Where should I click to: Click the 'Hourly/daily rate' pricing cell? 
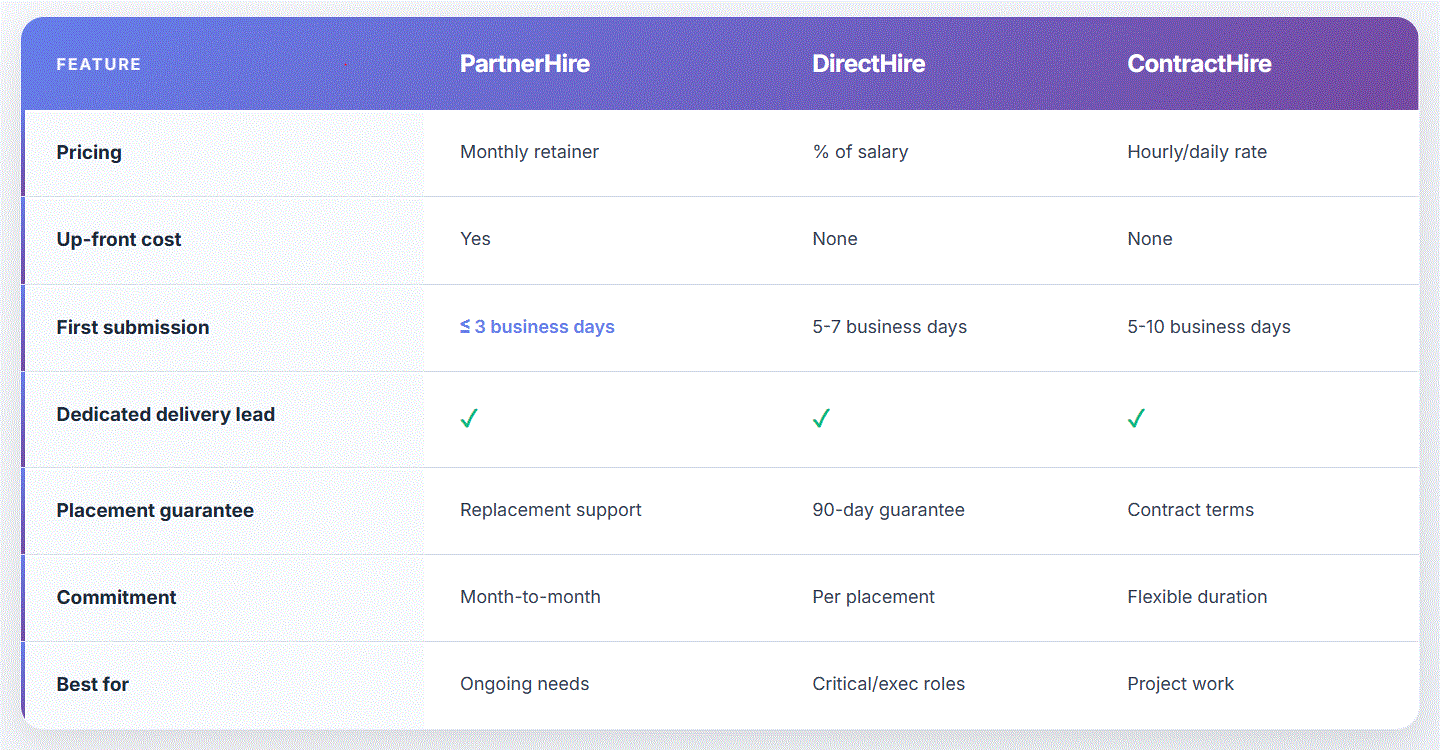[x=1197, y=152]
